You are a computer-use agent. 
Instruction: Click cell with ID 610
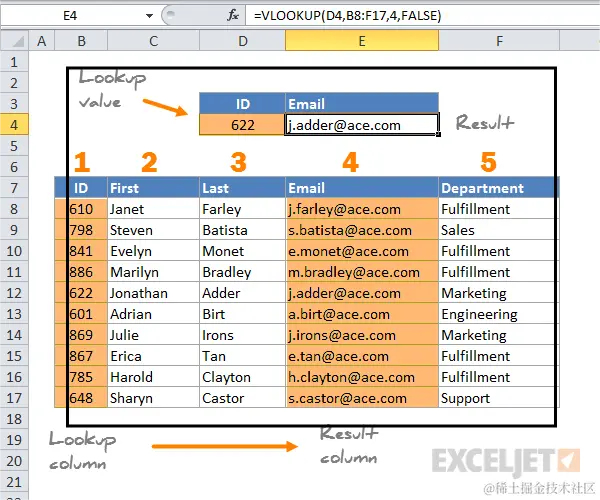[81, 209]
